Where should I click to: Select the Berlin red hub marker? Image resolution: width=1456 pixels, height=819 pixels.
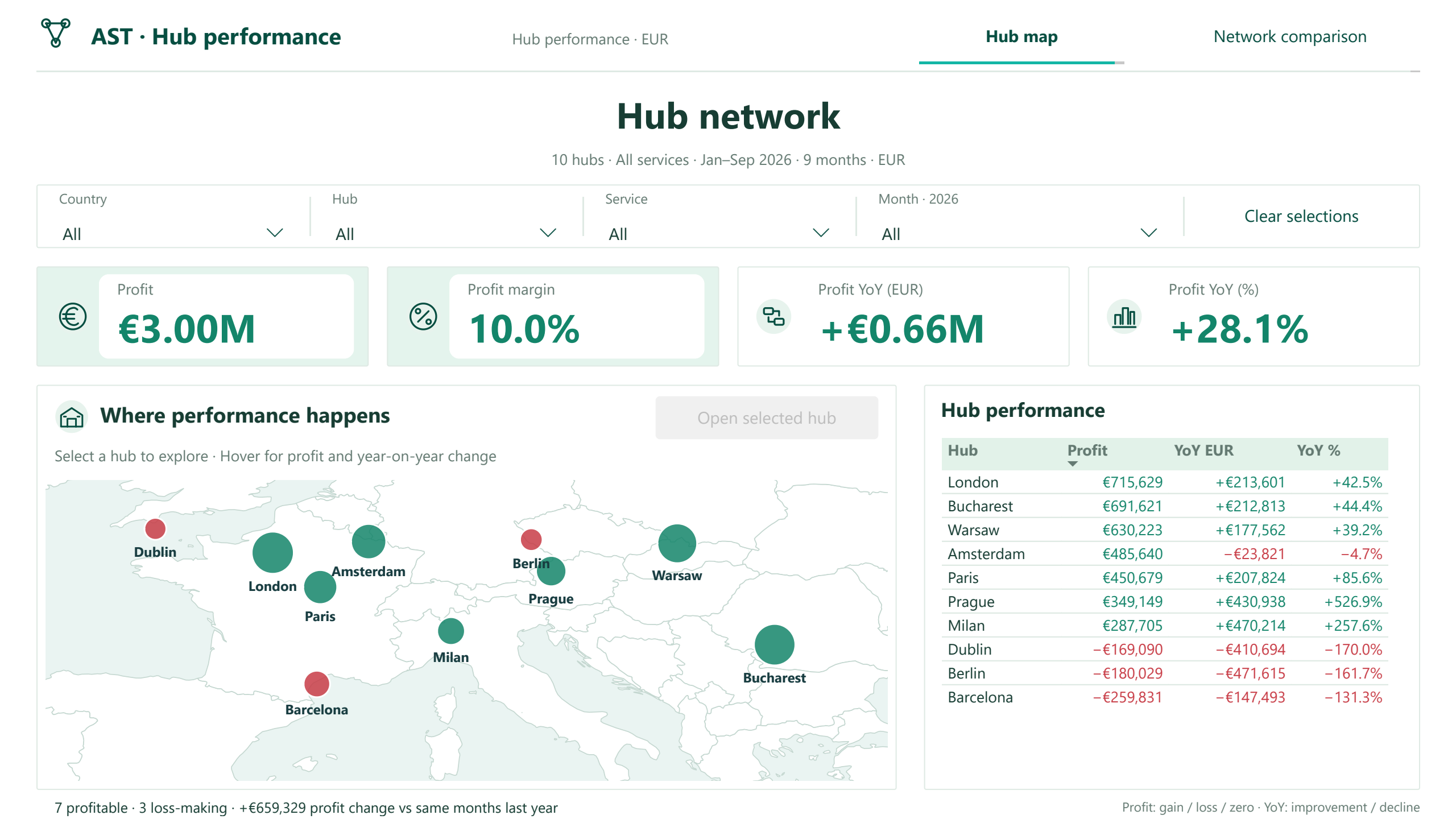531,539
